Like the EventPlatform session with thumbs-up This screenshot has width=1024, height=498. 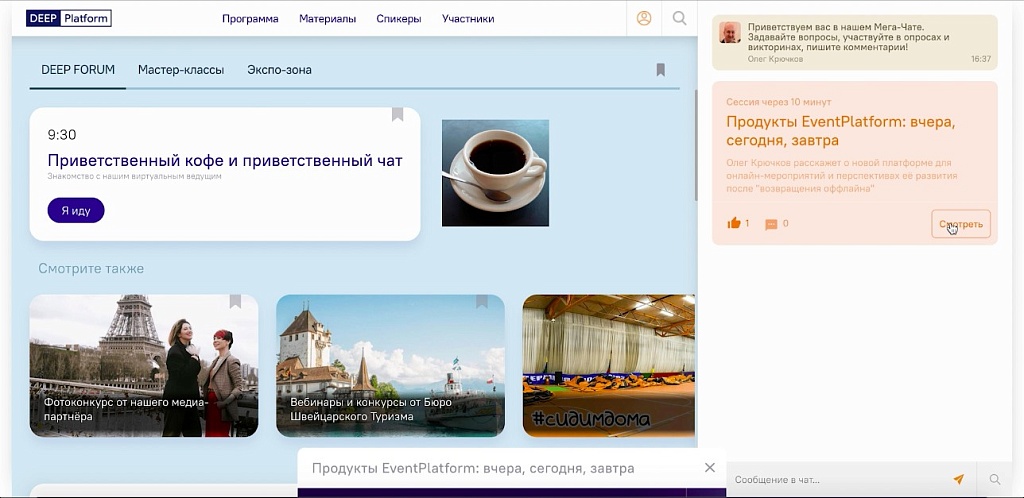pos(734,223)
